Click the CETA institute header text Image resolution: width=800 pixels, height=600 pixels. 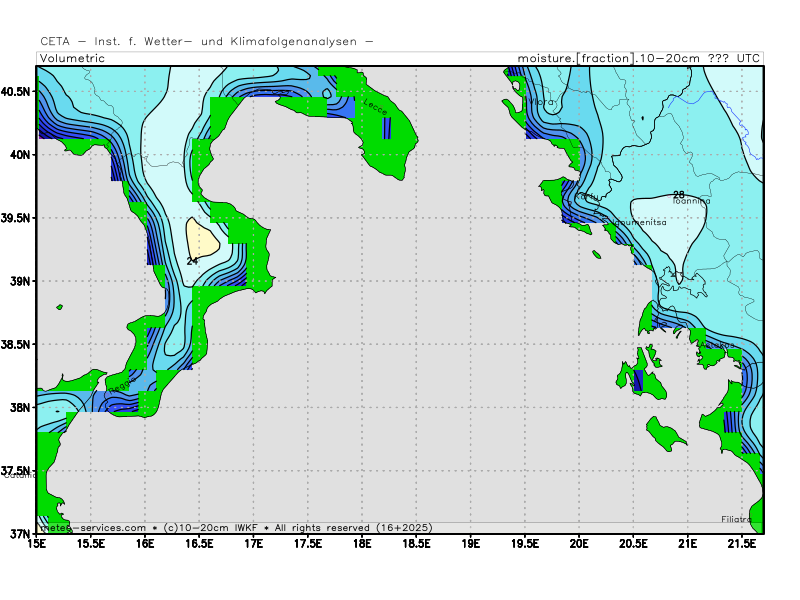tap(206, 42)
